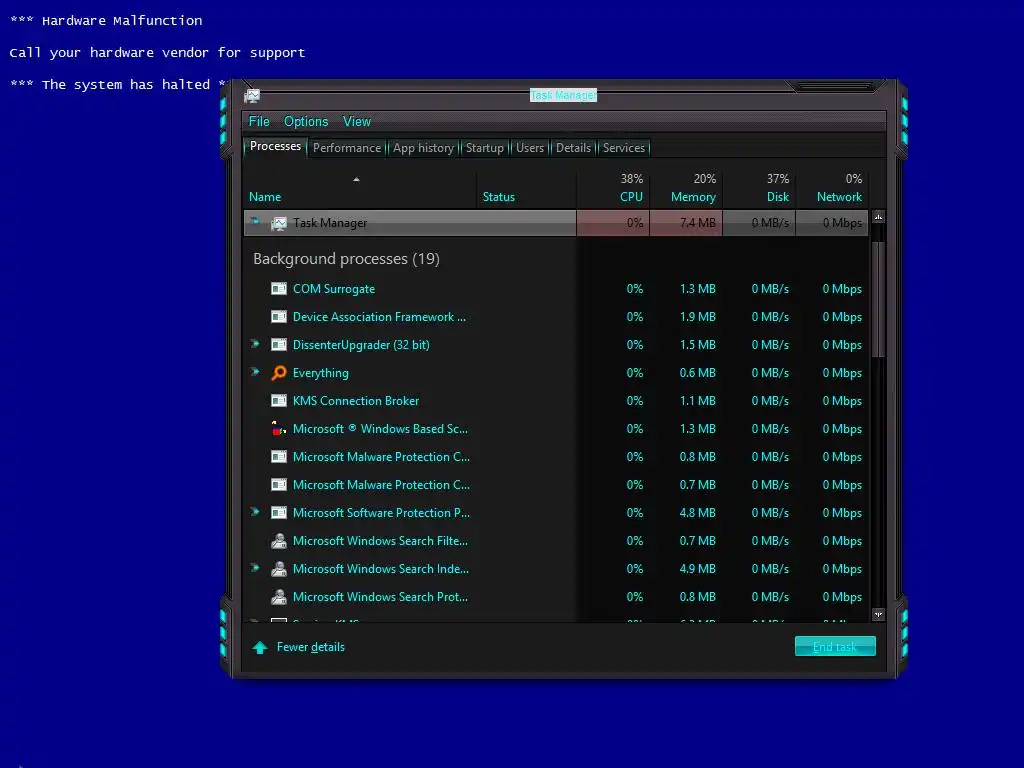1024x768 pixels.
Task: Click the DissenterUpgrader process icon
Action: [x=279, y=345]
